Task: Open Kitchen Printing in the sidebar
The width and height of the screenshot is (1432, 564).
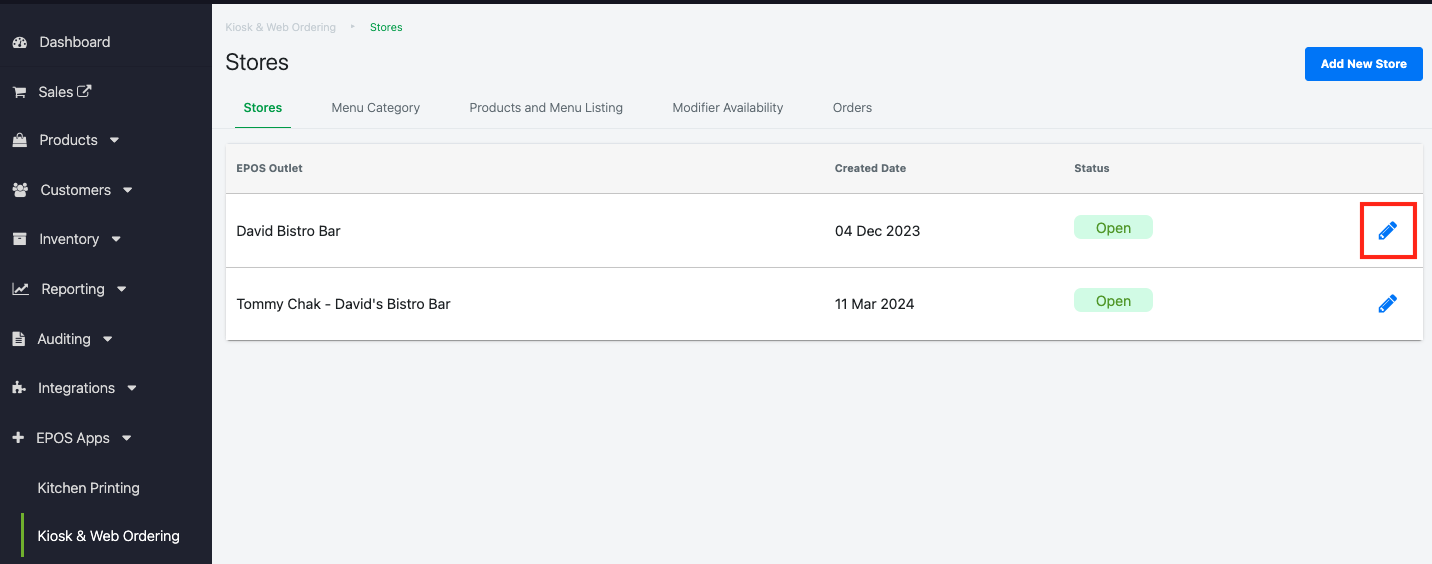Action: [88, 488]
